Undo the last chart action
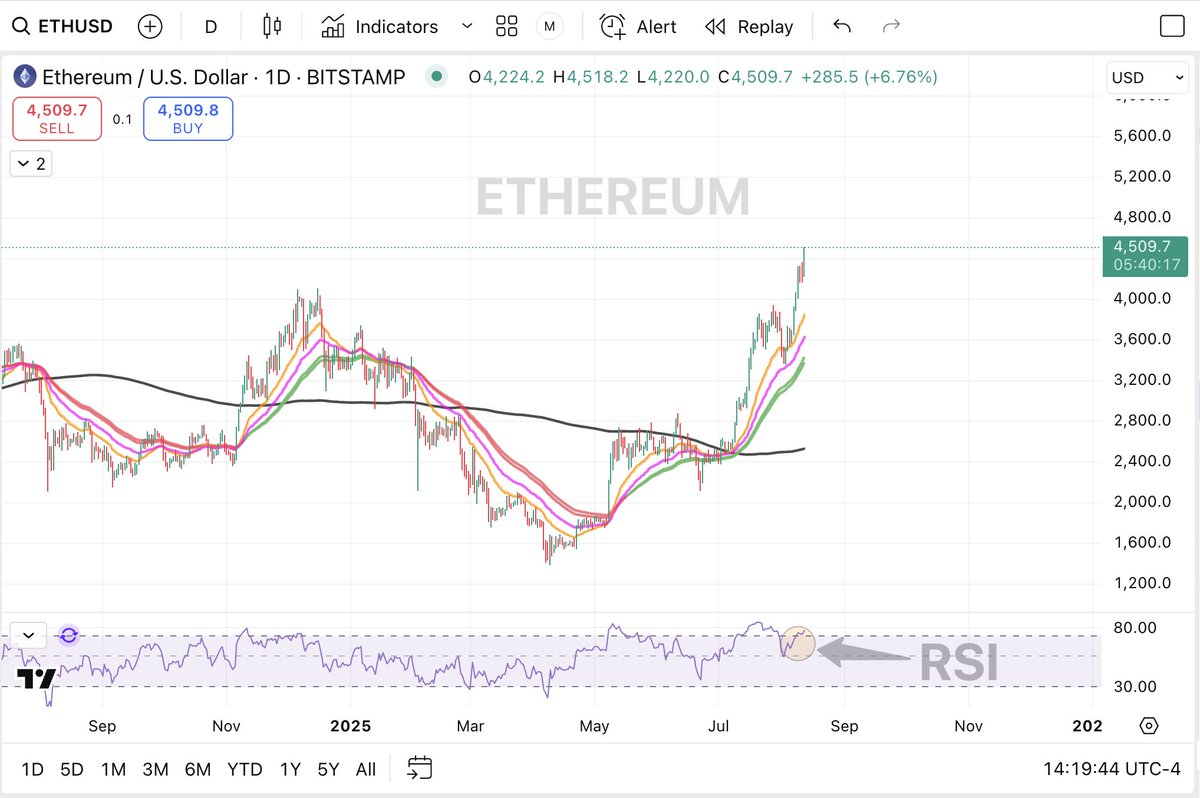The height and width of the screenshot is (798, 1200). [842, 26]
